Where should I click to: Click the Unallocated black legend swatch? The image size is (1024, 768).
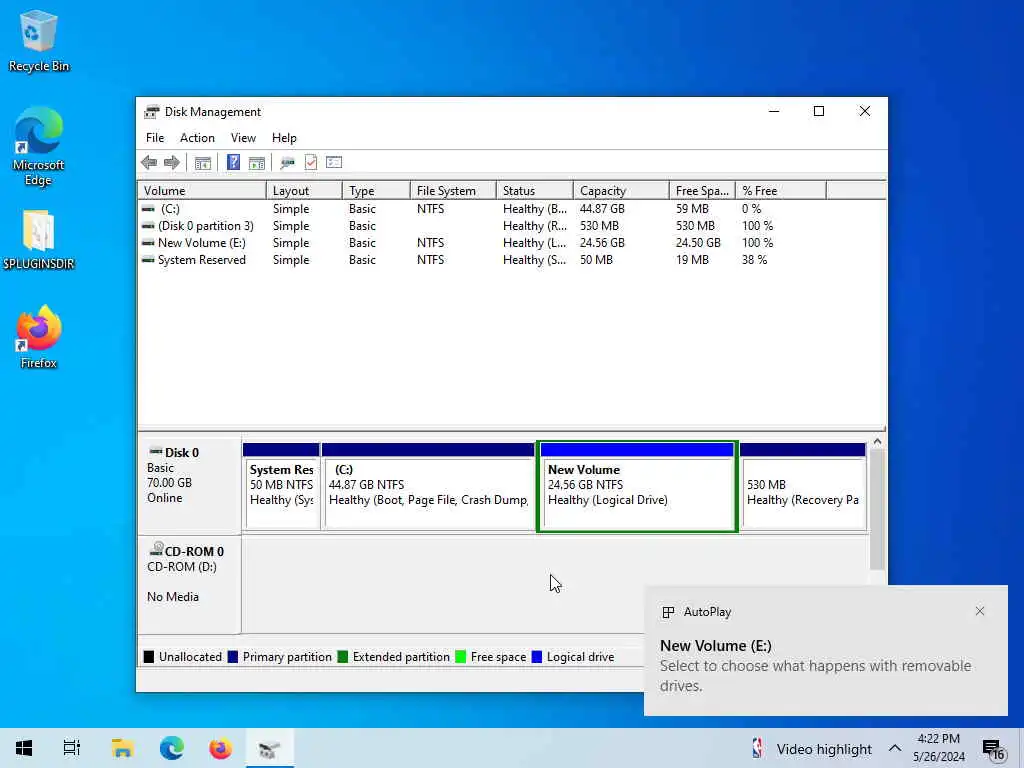point(149,657)
